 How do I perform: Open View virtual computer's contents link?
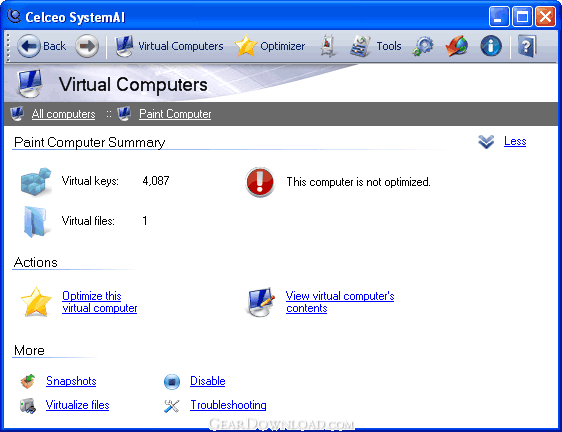click(340, 302)
